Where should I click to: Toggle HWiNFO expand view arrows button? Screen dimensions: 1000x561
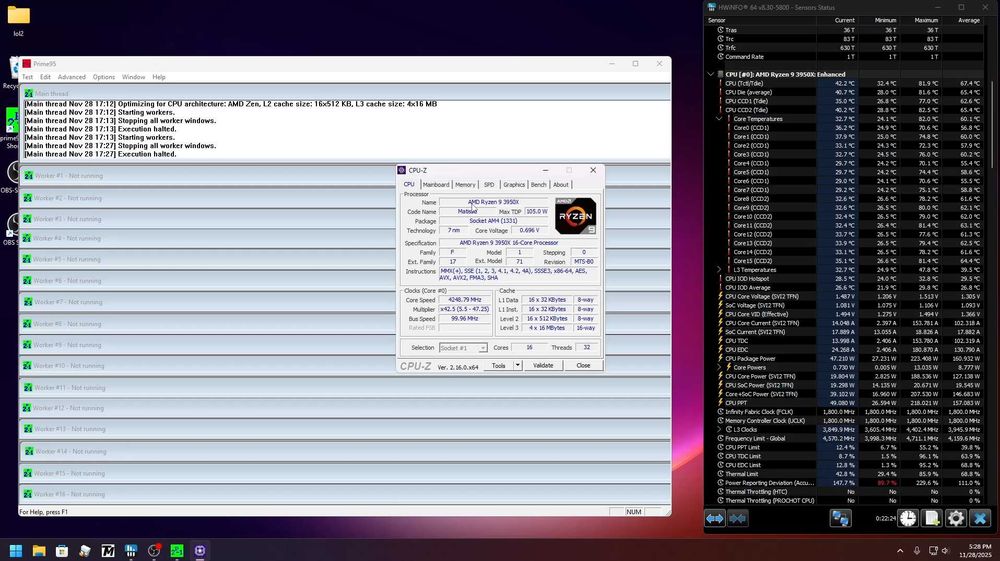(x=715, y=518)
